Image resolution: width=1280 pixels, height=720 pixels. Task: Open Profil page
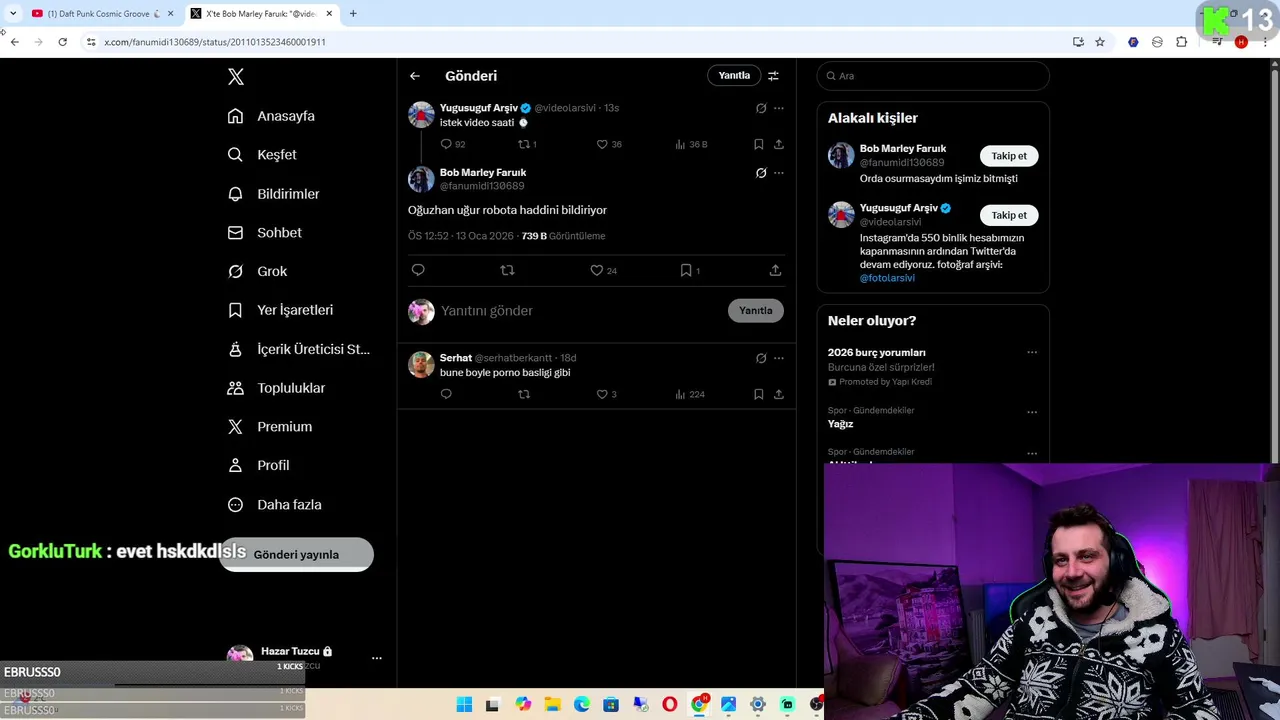click(258, 466)
